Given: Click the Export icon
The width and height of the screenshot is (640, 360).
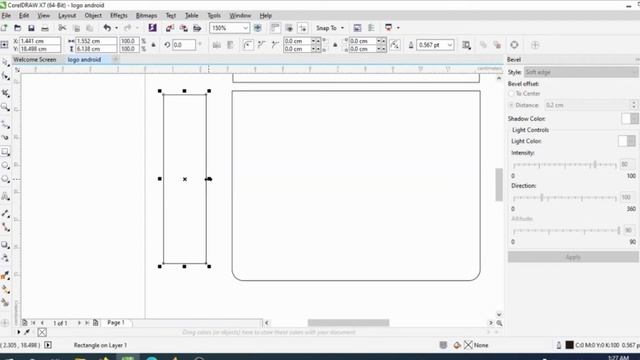Looking at the screenshot, I should (x=184, y=28).
